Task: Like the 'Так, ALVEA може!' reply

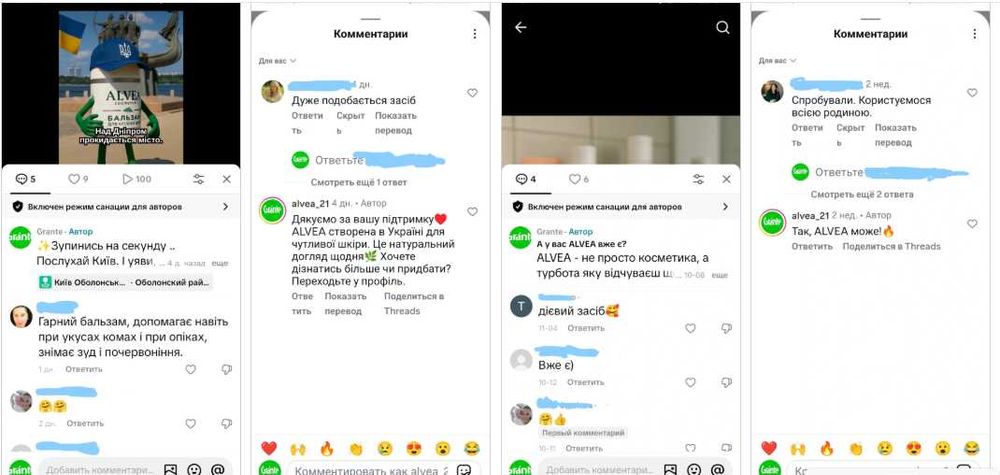Action: coord(972,224)
